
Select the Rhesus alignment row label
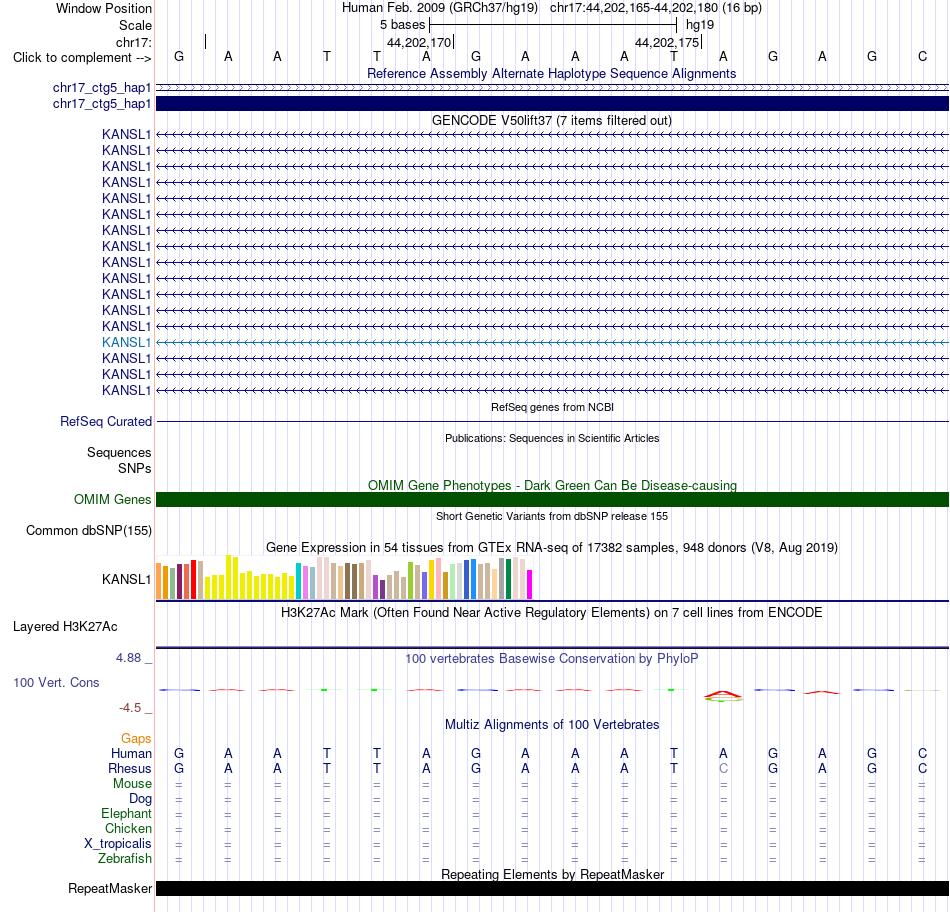(x=130, y=768)
